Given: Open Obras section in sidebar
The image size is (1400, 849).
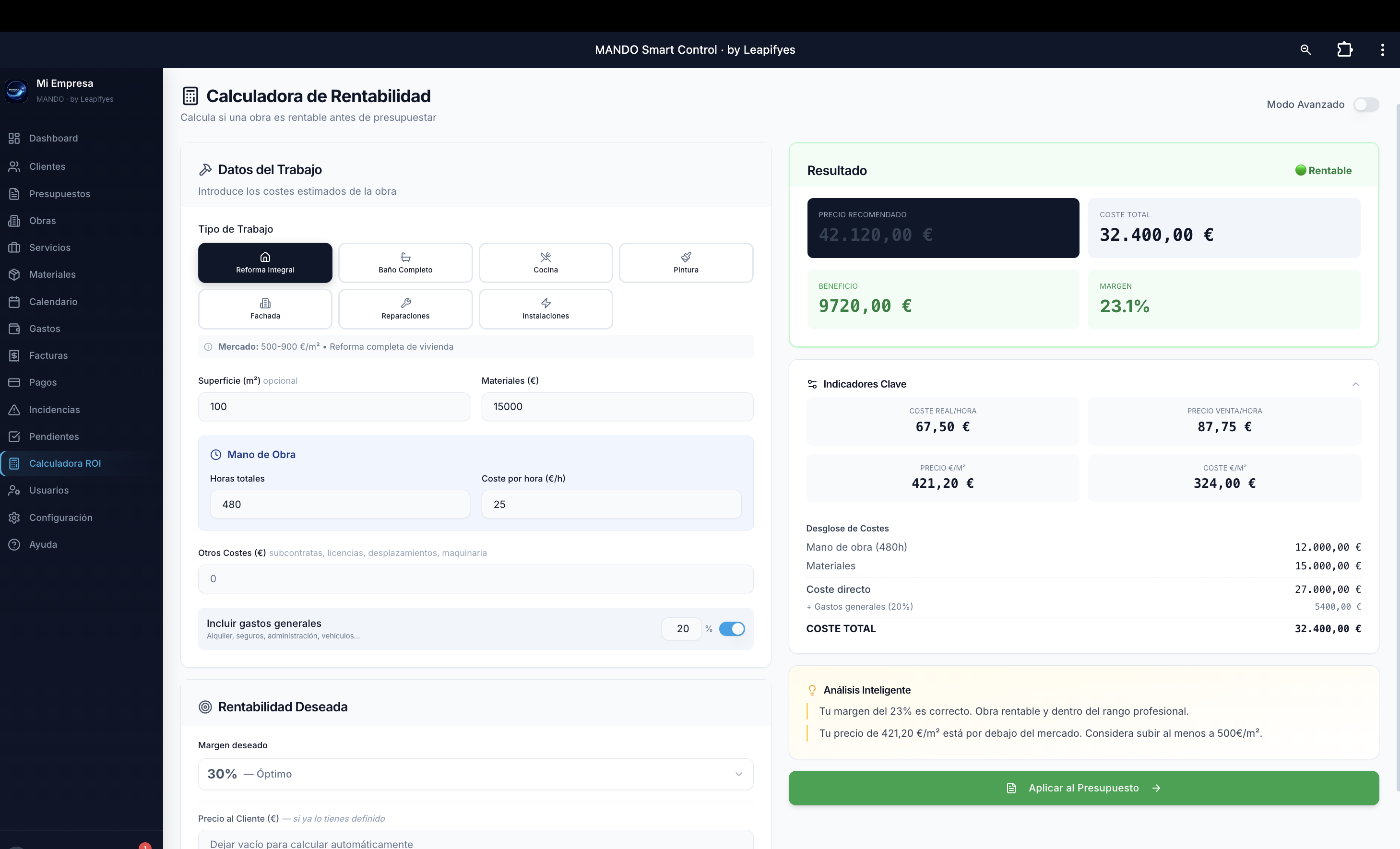Looking at the screenshot, I should (81, 221).
